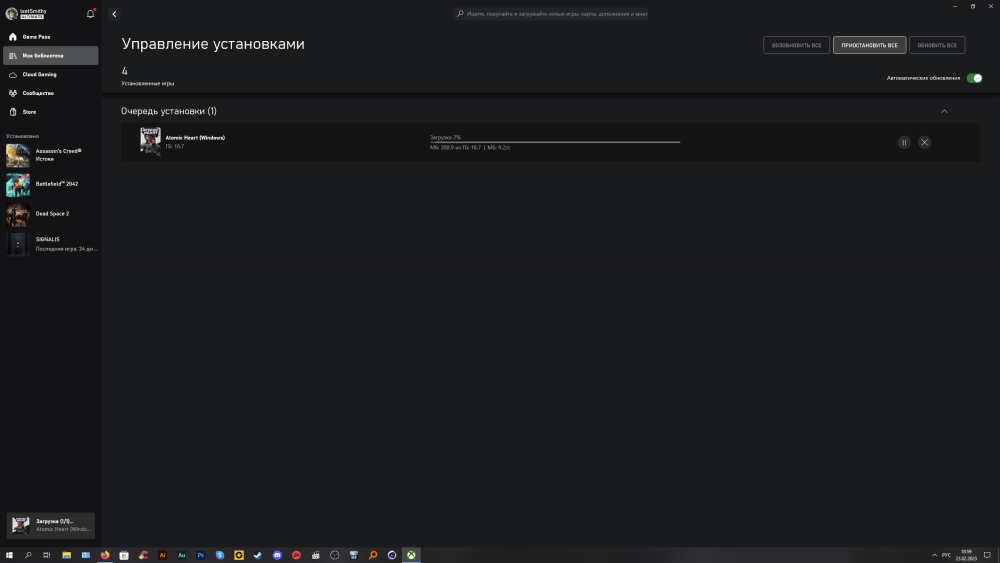Open the Store section
Screen dimensions: 1000x563
pyautogui.click(x=29, y=112)
